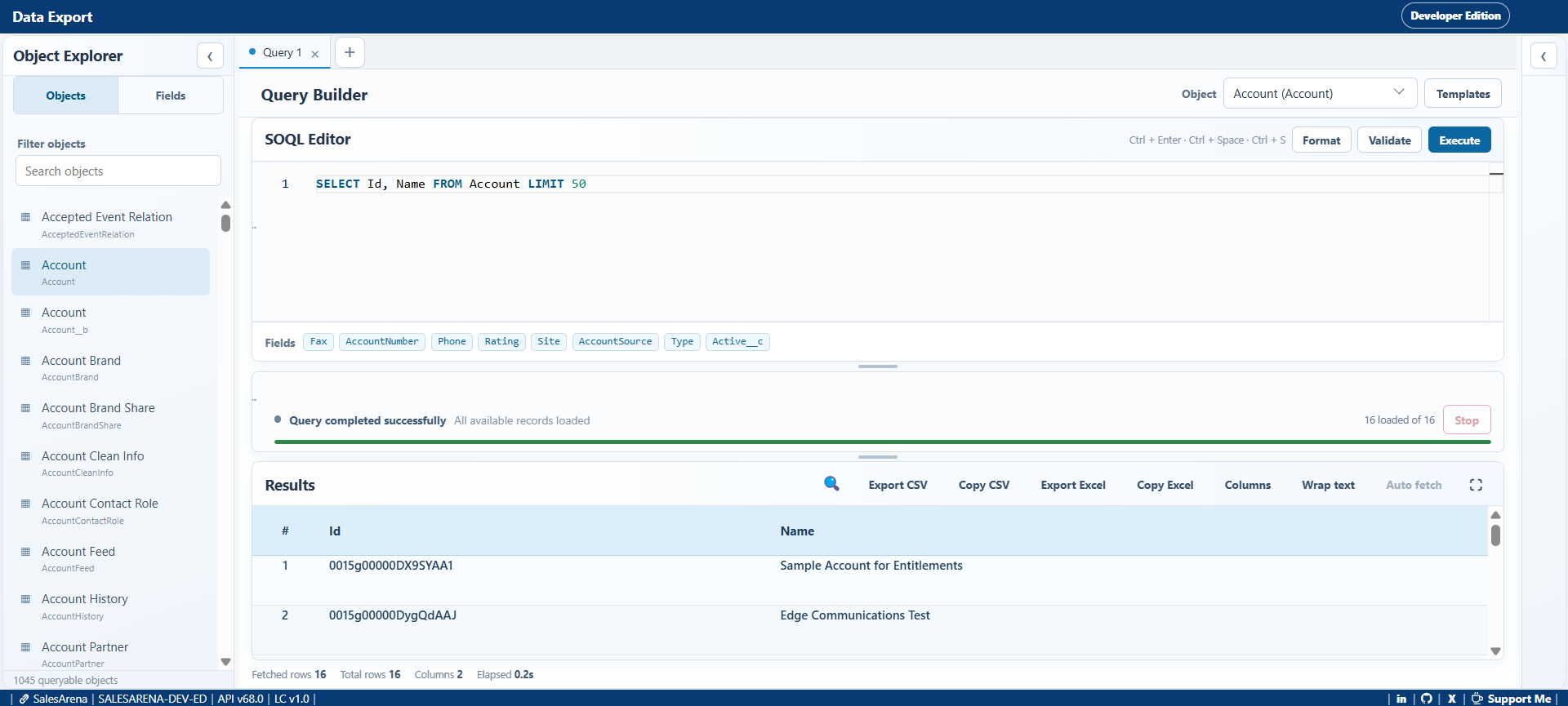
Task: Click Export CSV in Results toolbar
Action: (898, 485)
